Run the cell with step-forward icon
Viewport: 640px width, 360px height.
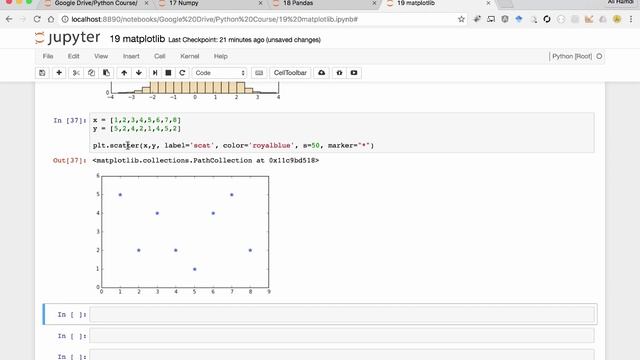pos(155,73)
